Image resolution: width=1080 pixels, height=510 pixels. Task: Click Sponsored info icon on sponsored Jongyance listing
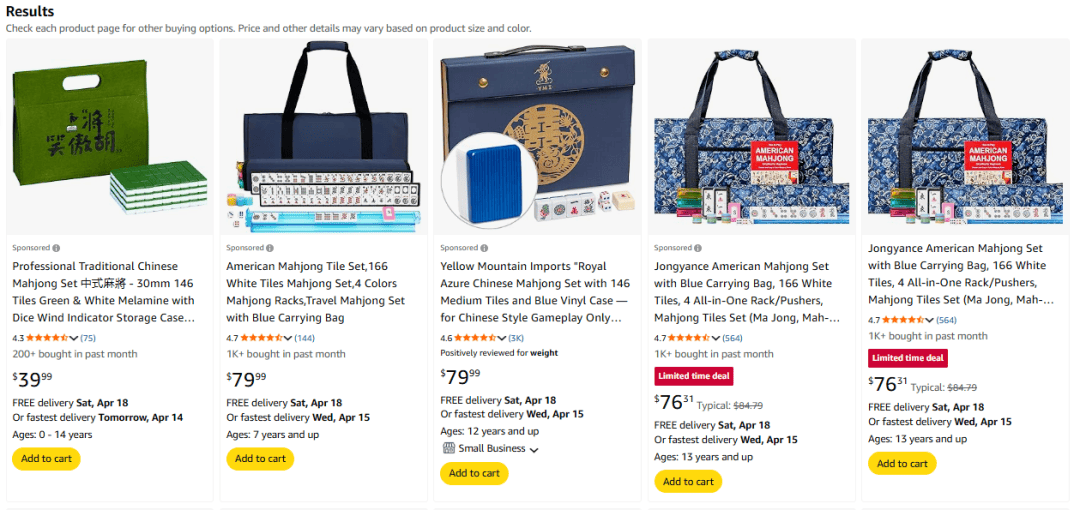point(698,248)
